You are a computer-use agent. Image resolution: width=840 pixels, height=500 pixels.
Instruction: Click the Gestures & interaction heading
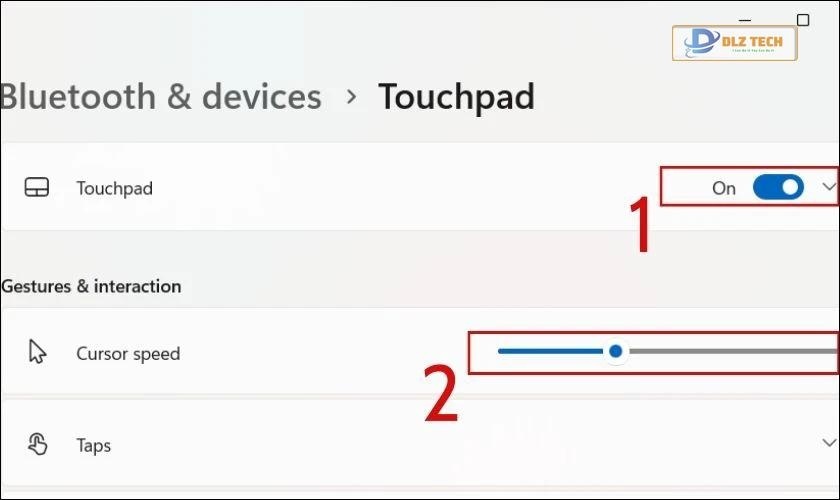(x=91, y=286)
